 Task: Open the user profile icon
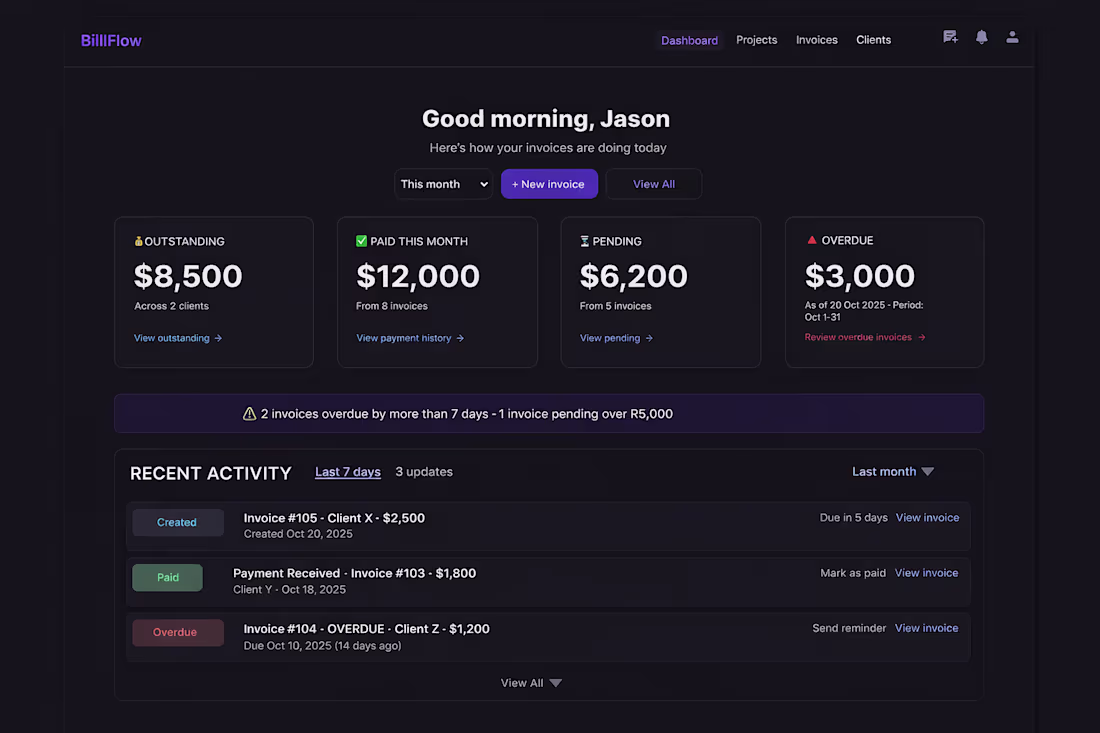pos(1012,37)
